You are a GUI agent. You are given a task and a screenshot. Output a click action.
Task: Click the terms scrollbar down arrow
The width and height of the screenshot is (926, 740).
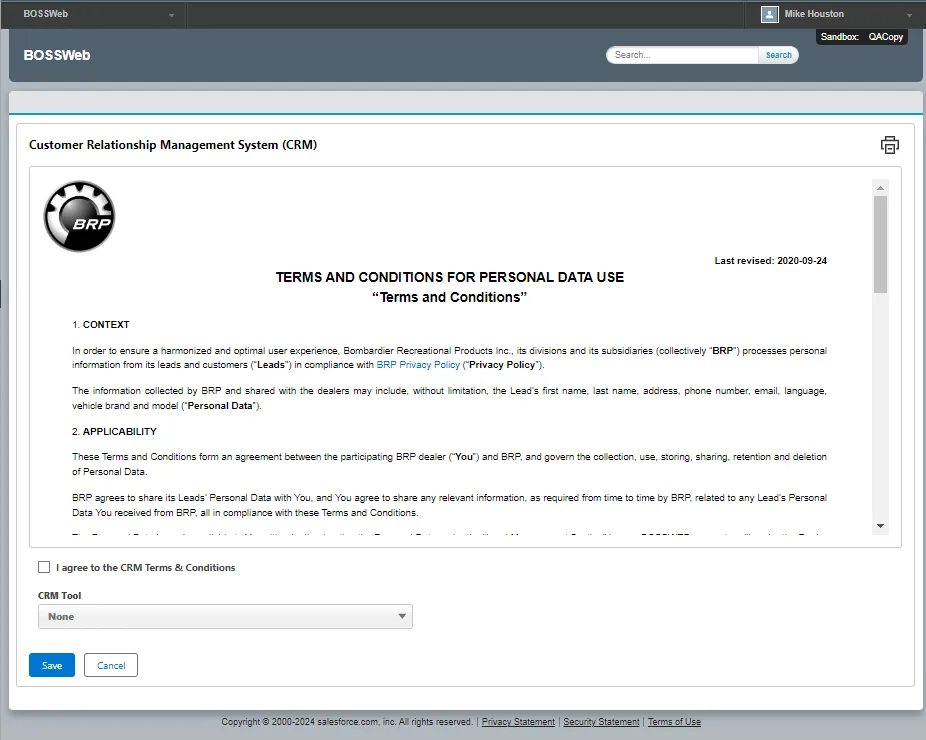point(880,526)
